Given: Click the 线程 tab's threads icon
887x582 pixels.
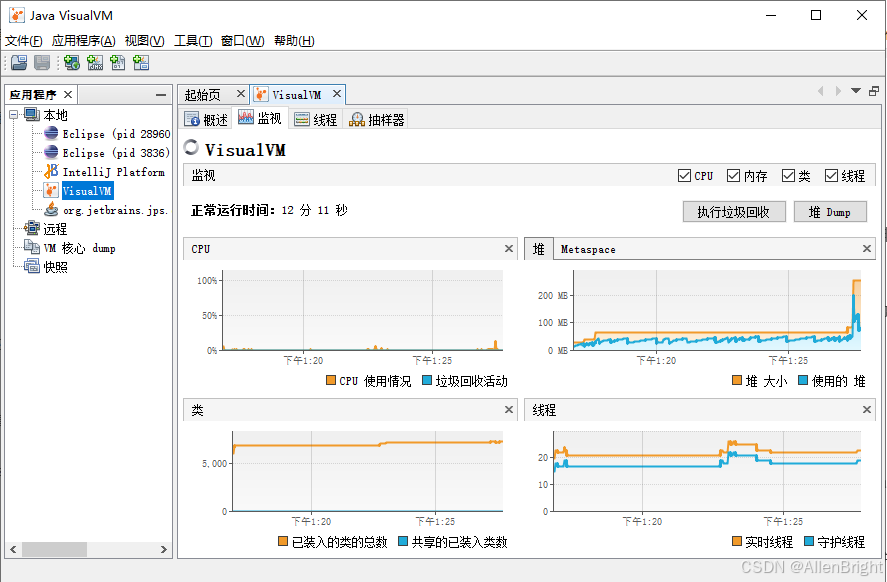Looking at the screenshot, I should point(302,119).
